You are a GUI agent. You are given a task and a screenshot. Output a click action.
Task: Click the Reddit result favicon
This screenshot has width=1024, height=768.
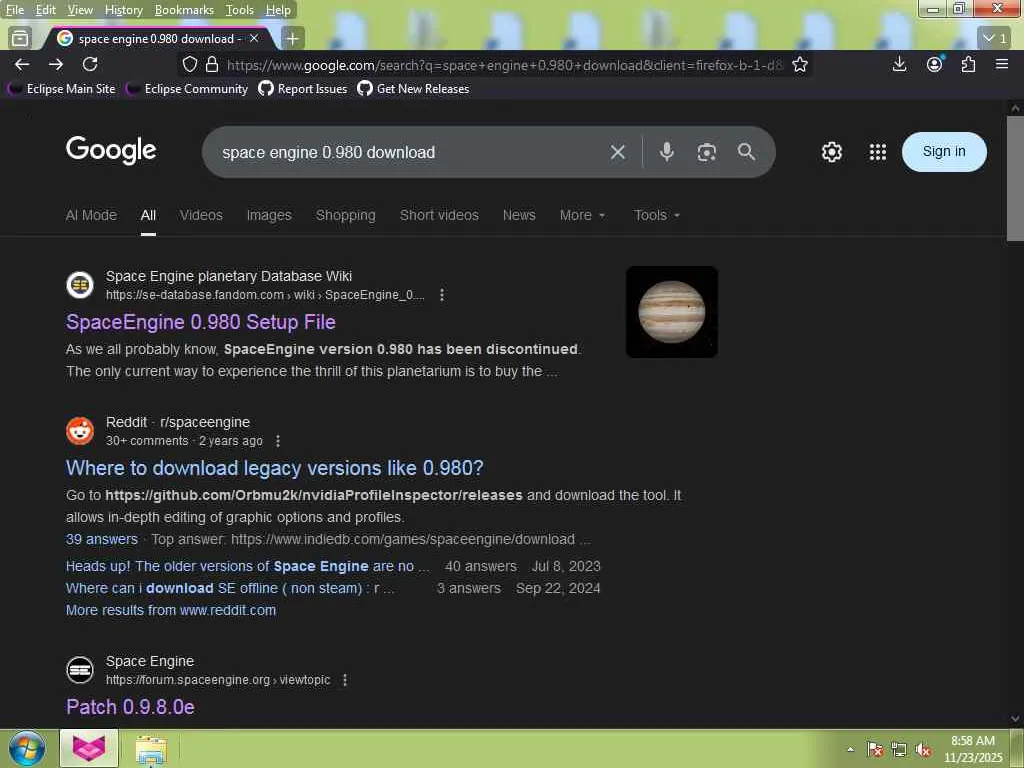click(x=80, y=431)
